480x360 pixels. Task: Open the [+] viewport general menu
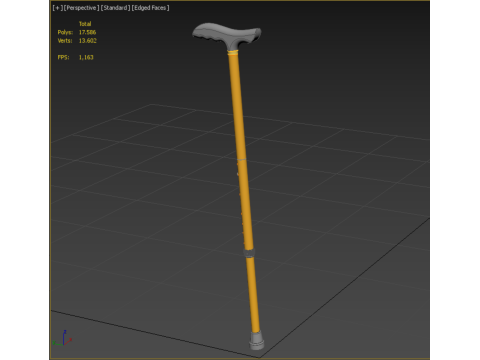[57, 8]
